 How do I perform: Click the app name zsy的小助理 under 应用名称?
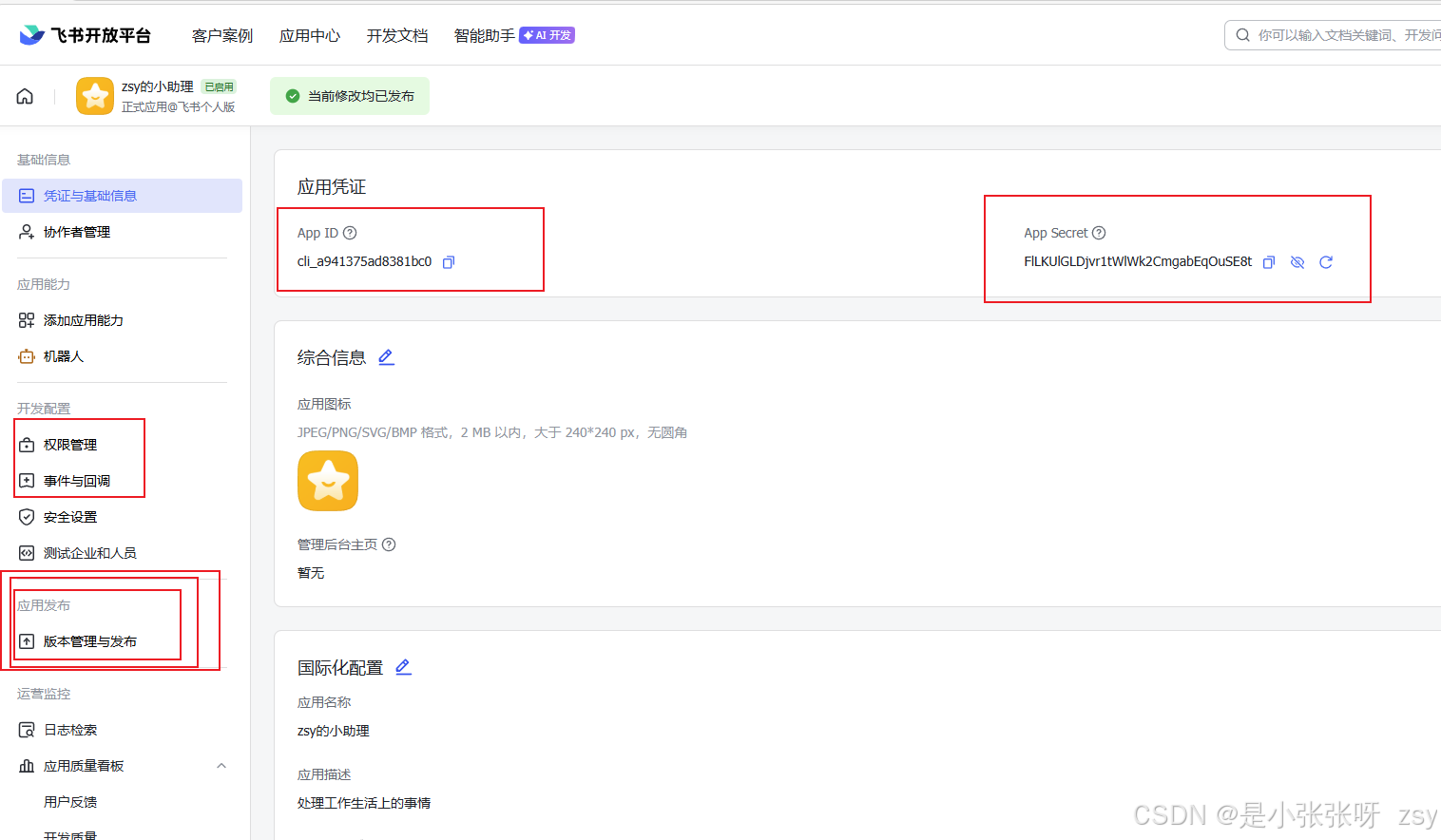tap(334, 731)
